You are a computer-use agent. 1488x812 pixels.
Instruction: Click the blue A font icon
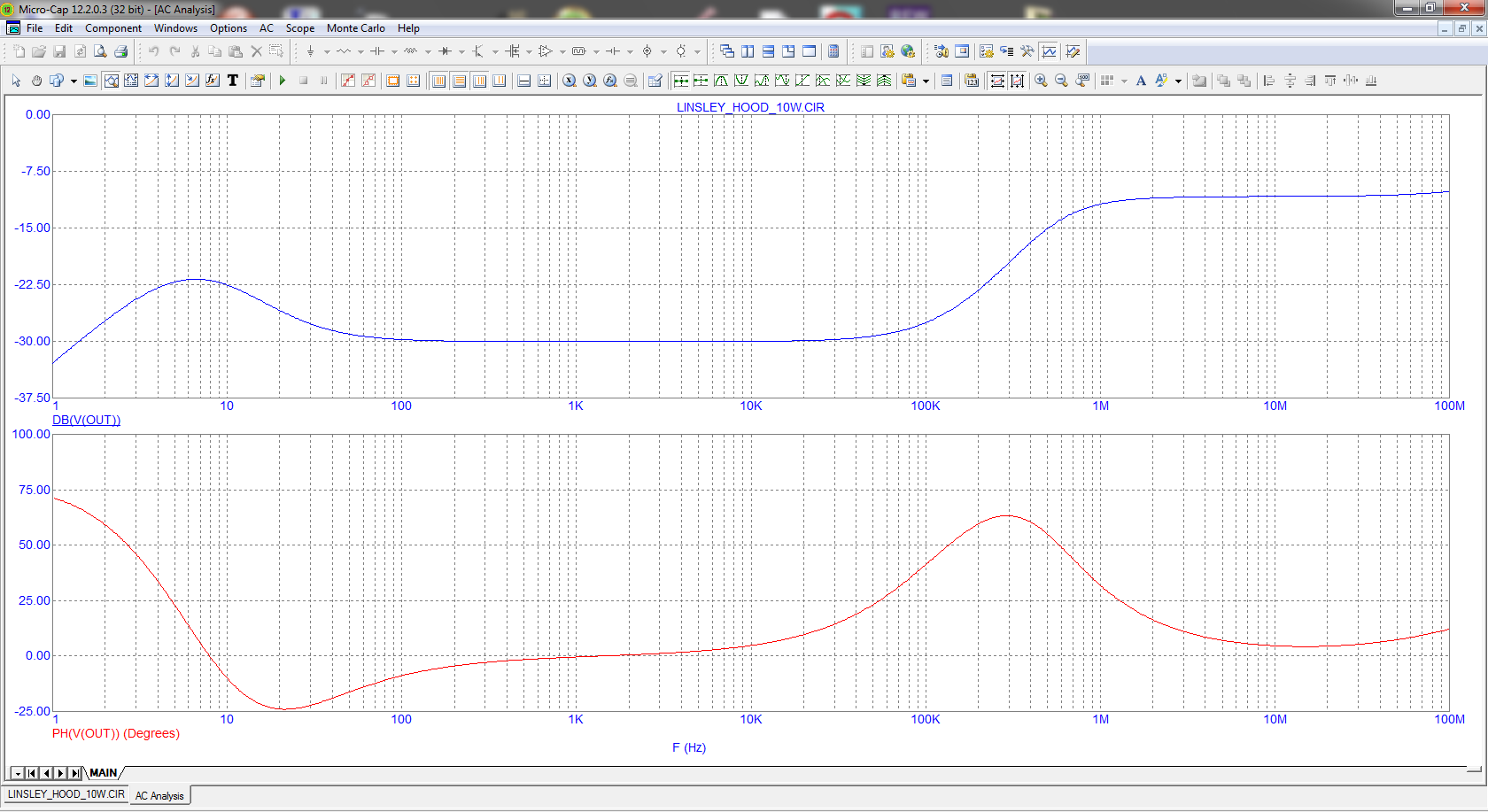(x=1141, y=81)
